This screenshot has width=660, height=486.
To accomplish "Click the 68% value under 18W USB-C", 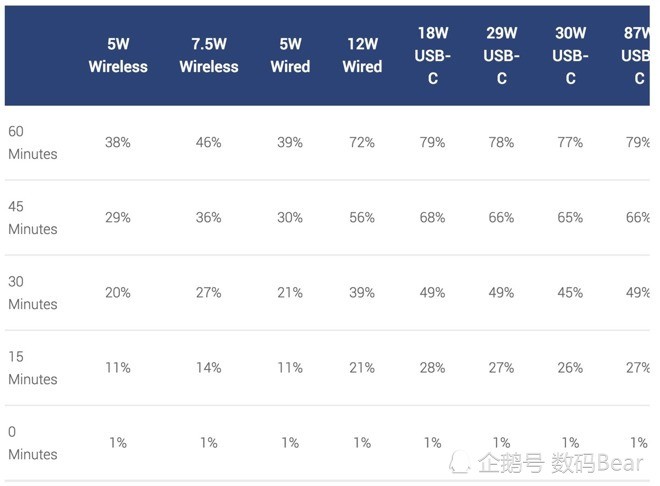I will (x=432, y=218).
